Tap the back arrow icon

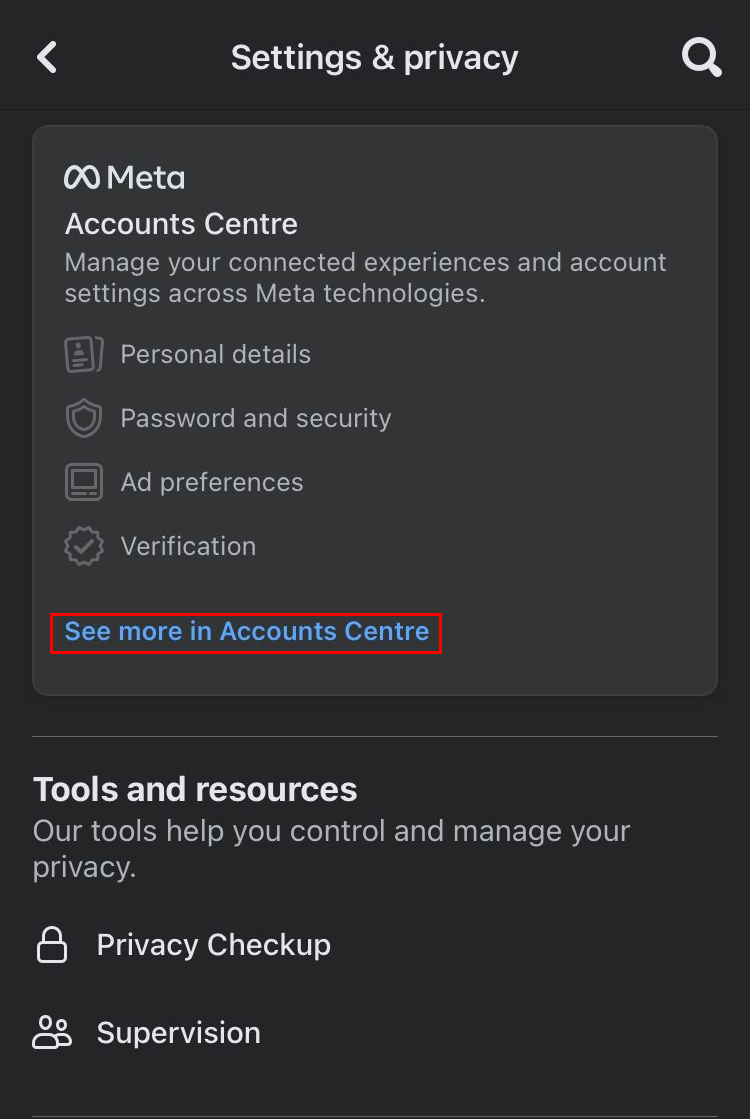[x=47, y=57]
